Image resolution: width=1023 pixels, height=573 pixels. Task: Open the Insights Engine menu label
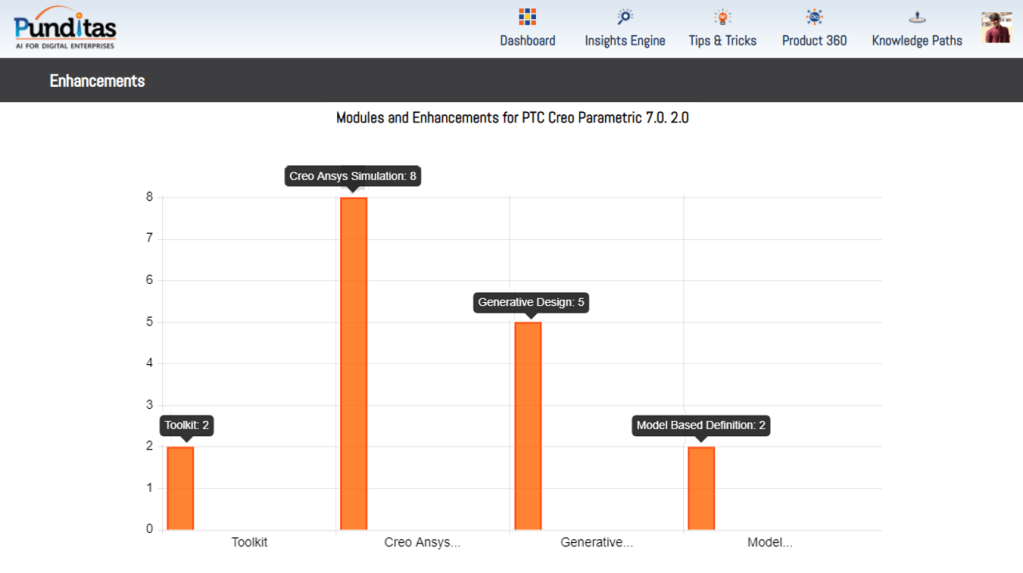click(x=625, y=41)
